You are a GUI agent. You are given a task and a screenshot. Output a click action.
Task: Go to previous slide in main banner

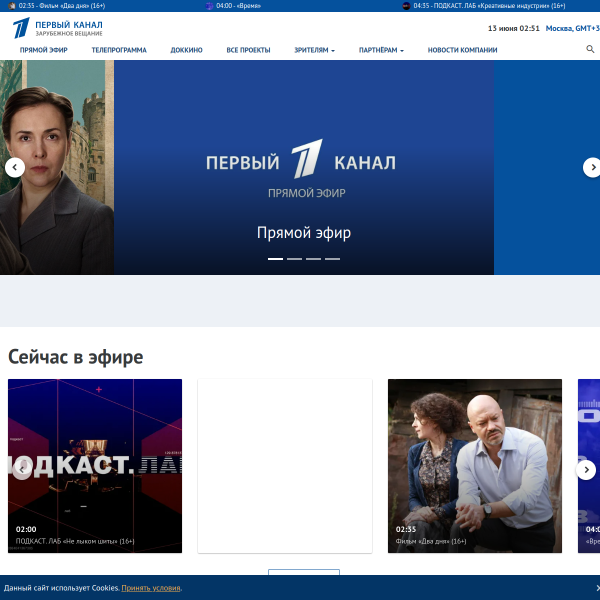pyautogui.click(x=15, y=167)
